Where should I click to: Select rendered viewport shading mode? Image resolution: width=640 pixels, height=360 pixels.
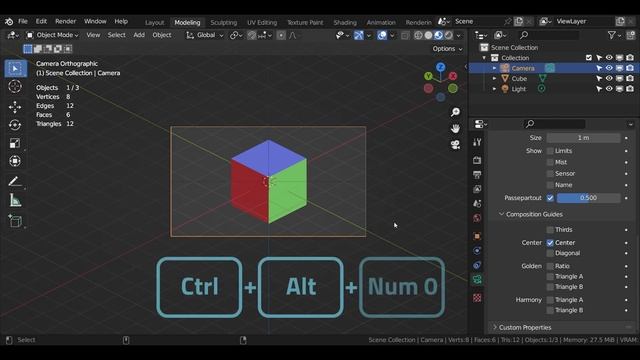coord(449,36)
